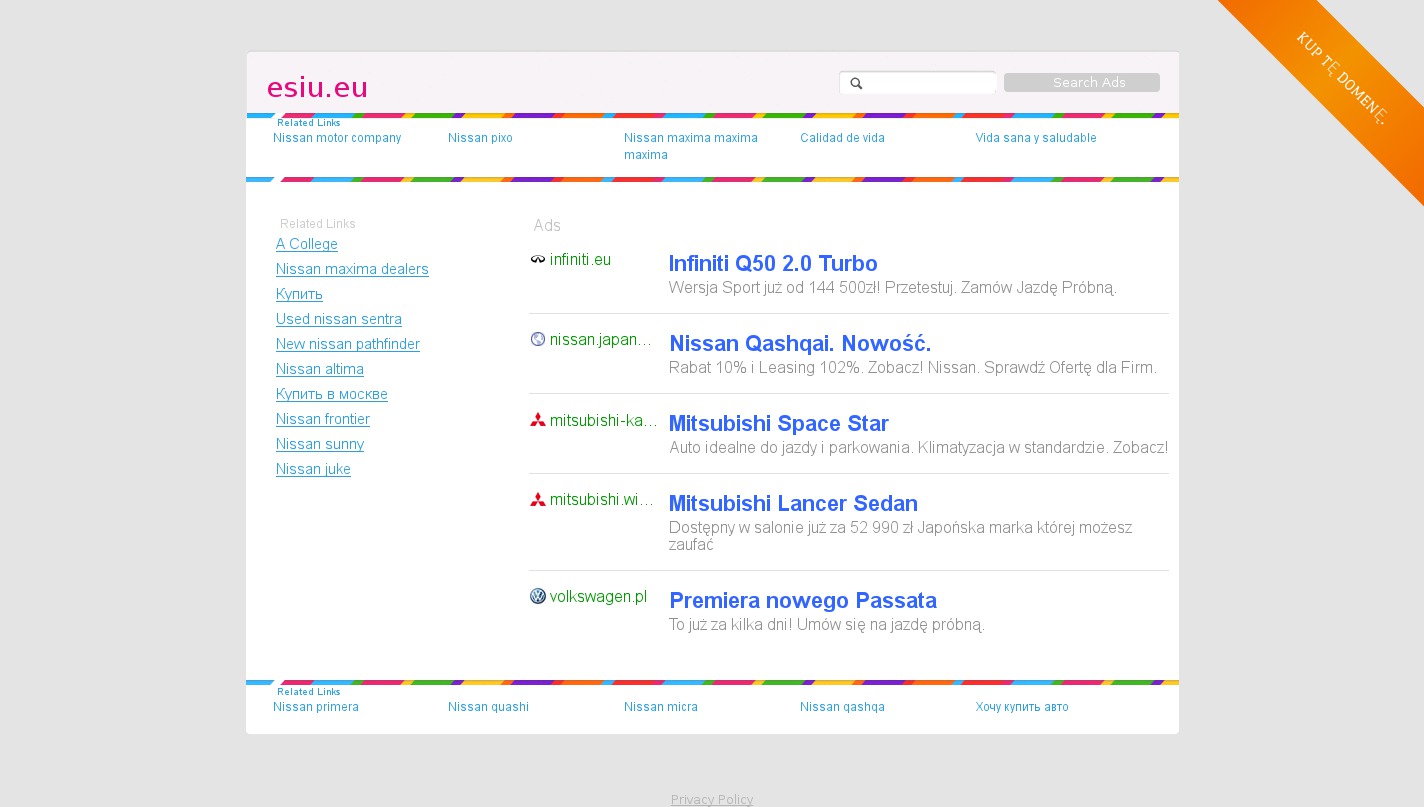Open the Nissan motor company related link
Viewport: 1424px width, 807px height.
coord(337,138)
